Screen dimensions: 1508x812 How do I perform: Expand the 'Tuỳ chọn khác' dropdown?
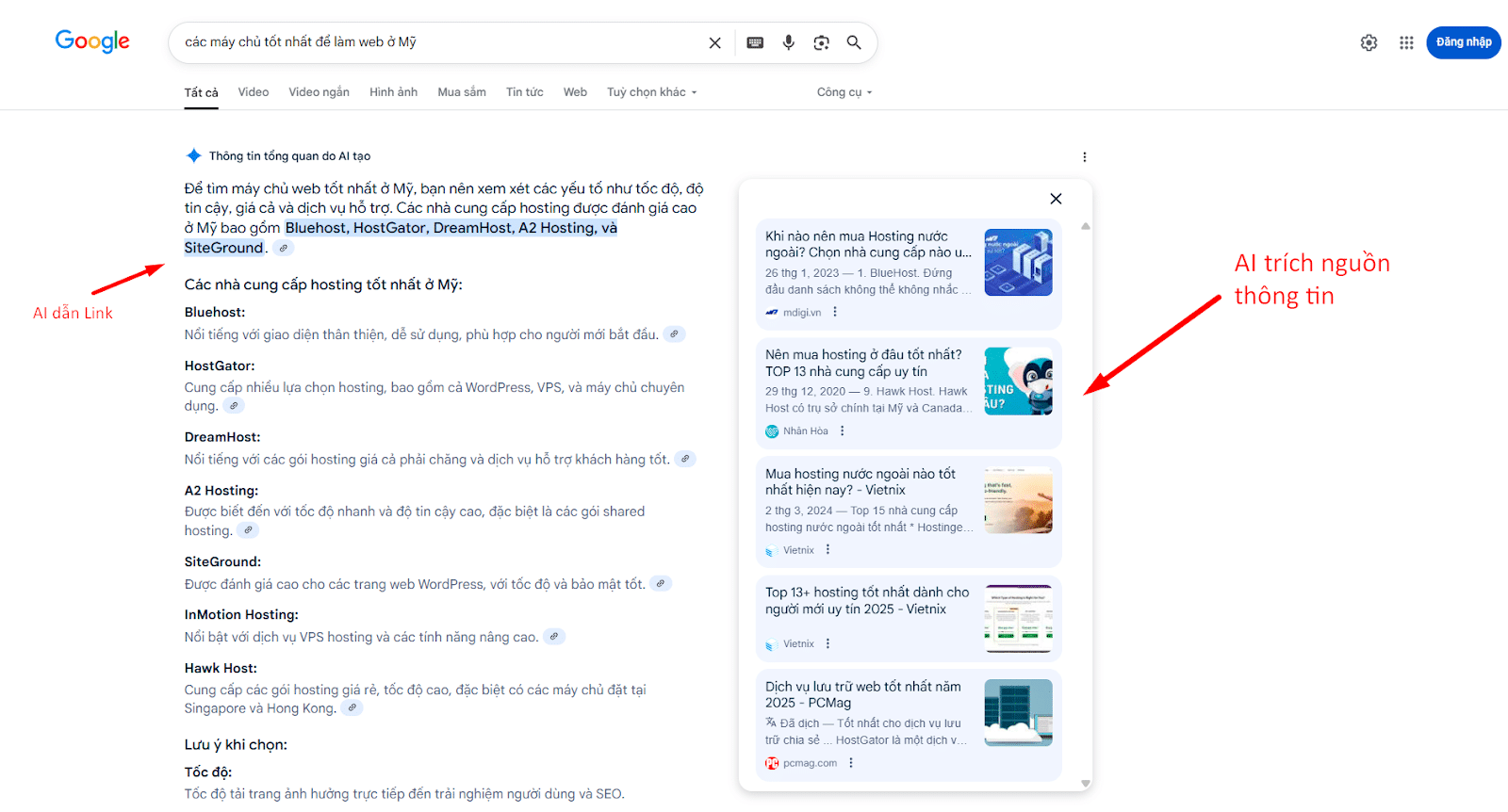[651, 92]
